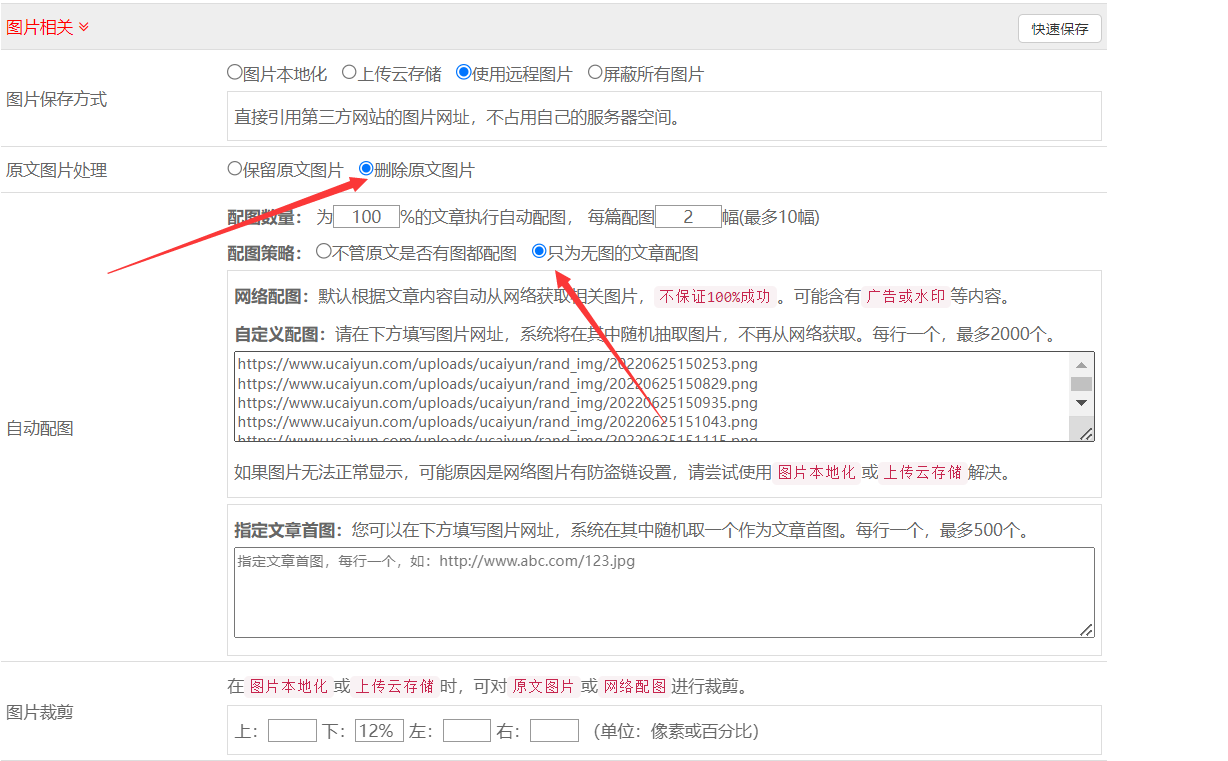Select the 图片本地化 radio option
This screenshot has height=761, width=1228.
click(235, 73)
